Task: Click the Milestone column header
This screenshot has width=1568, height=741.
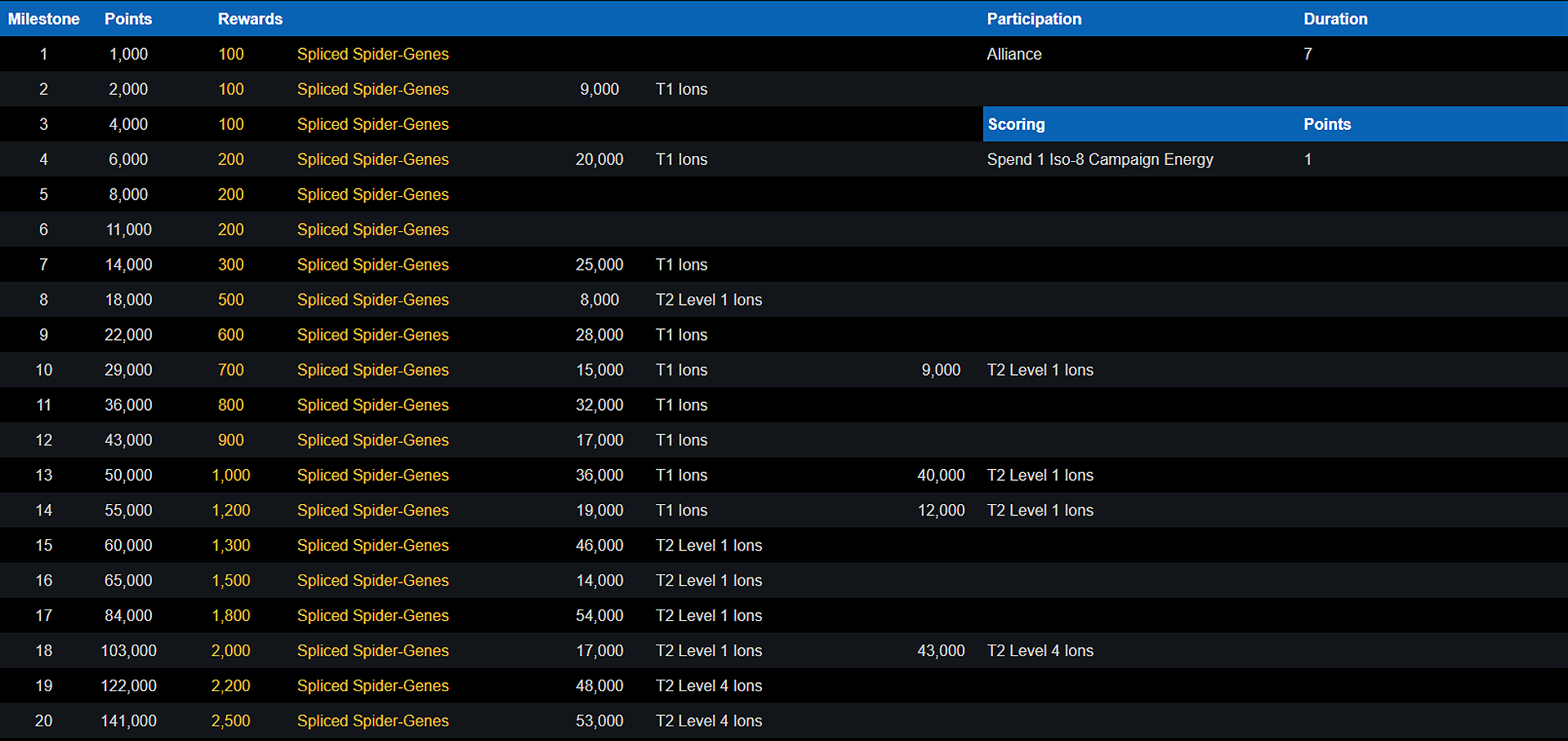Action: pos(44,19)
